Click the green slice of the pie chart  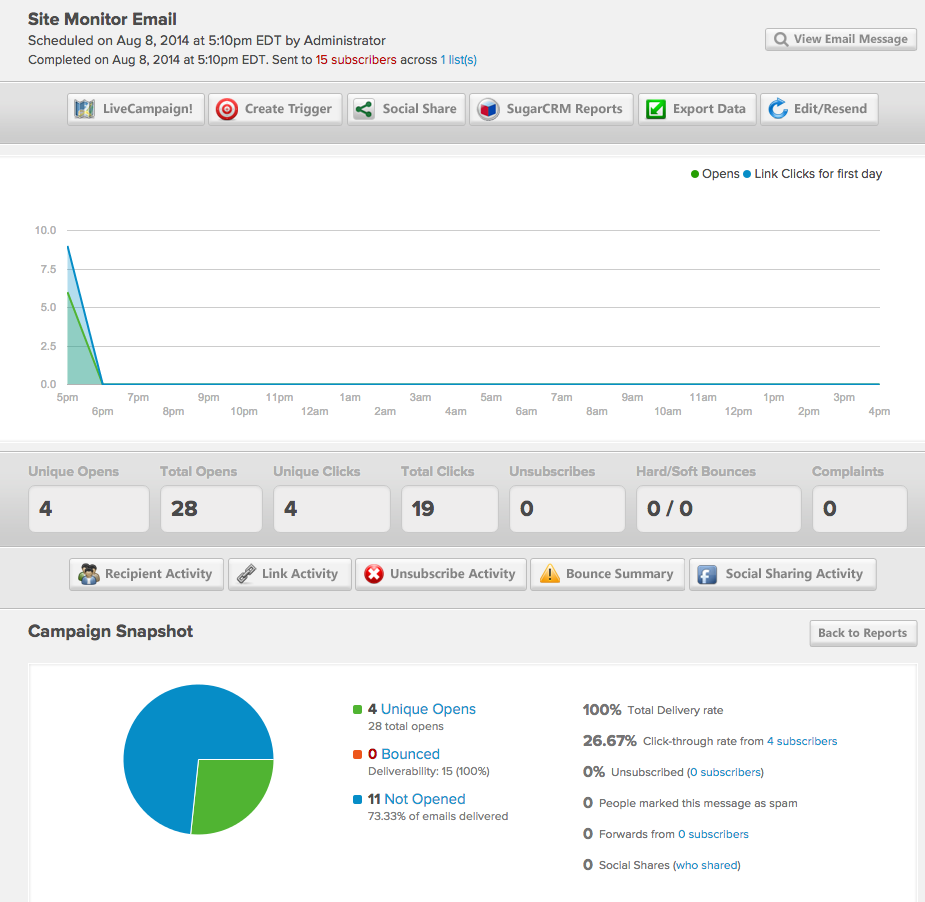coord(230,793)
